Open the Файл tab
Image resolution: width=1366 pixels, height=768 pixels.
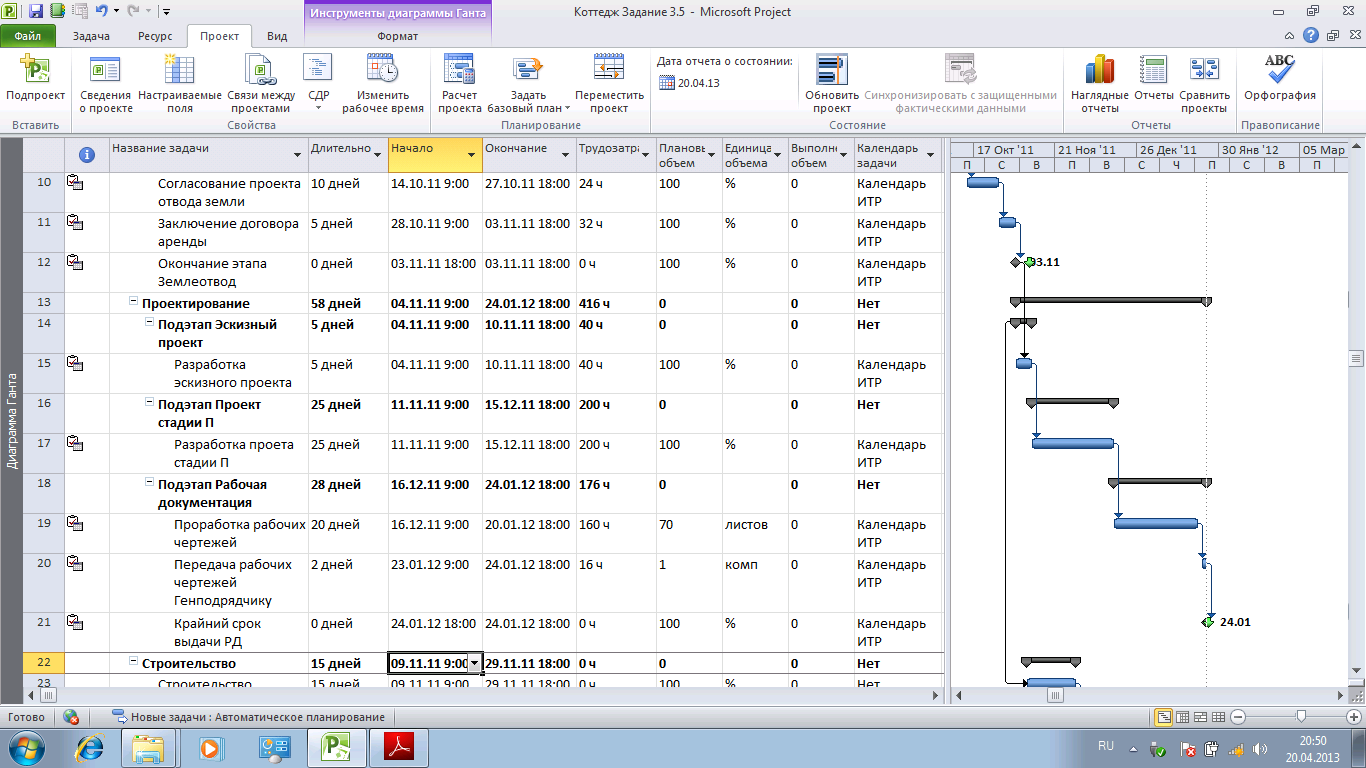tap(28, 35)
